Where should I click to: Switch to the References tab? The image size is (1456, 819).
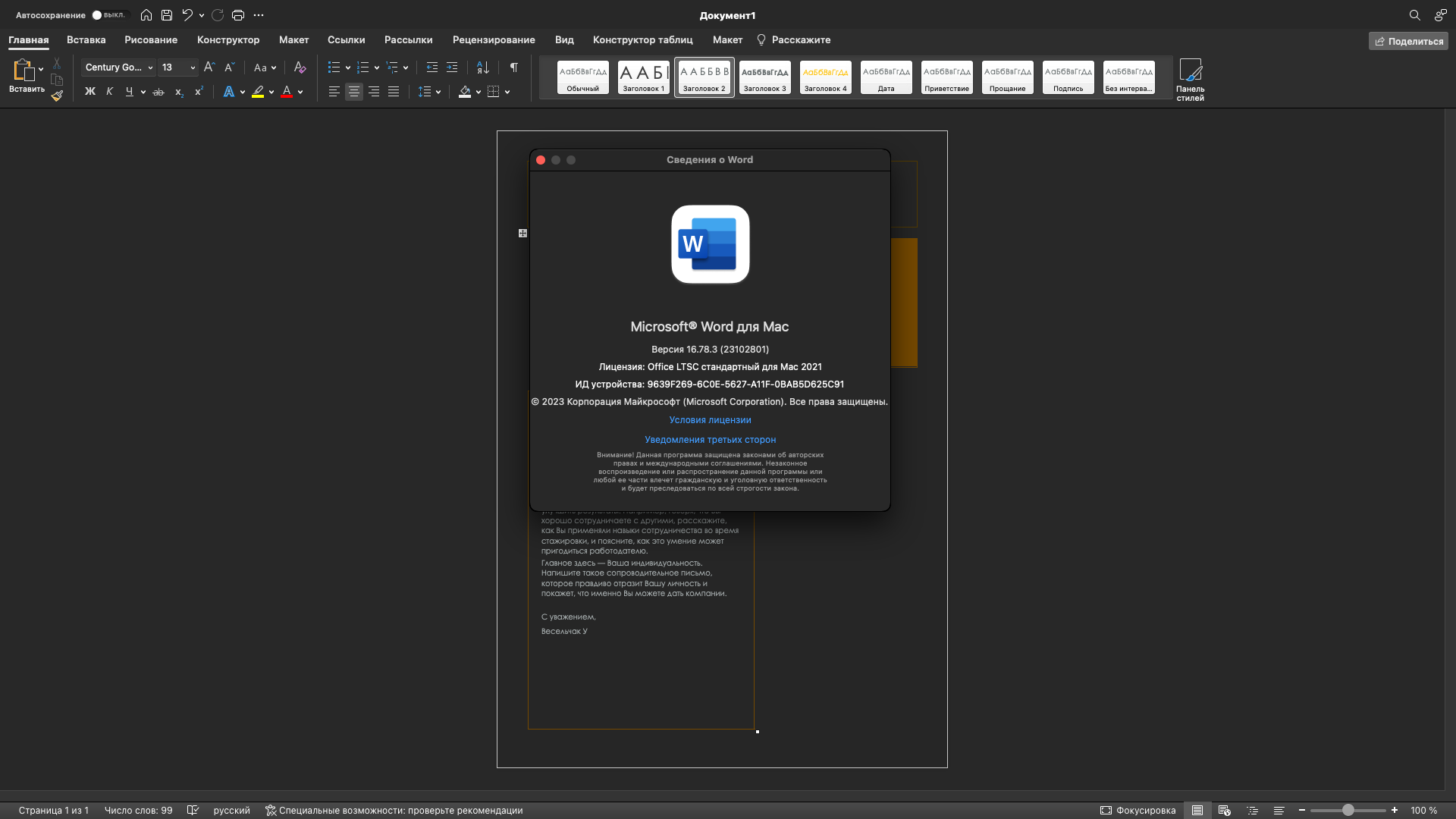(346, 39)
